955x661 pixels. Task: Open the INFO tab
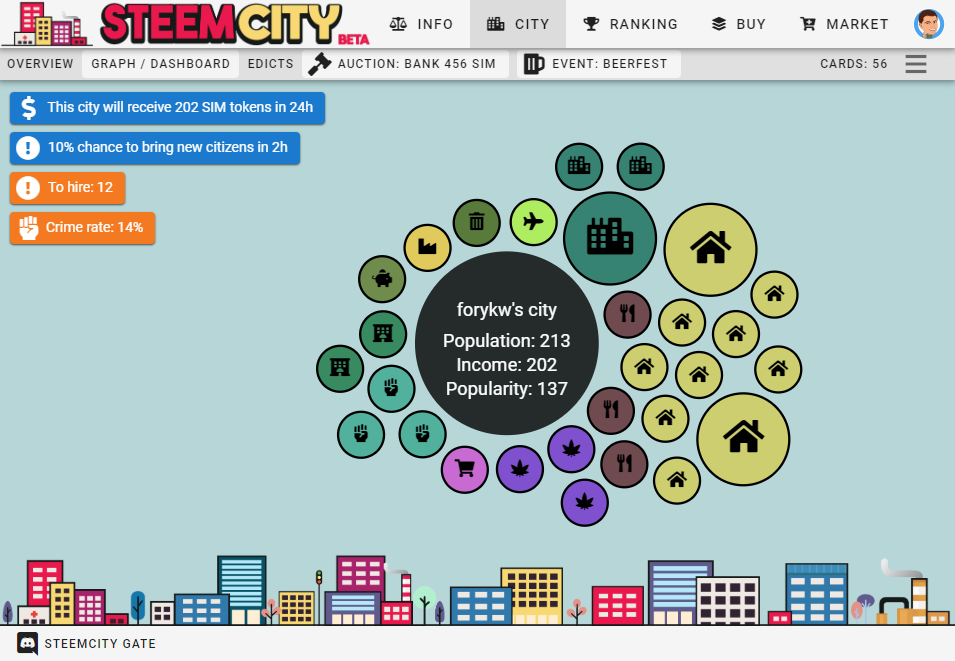click(421, 24)
